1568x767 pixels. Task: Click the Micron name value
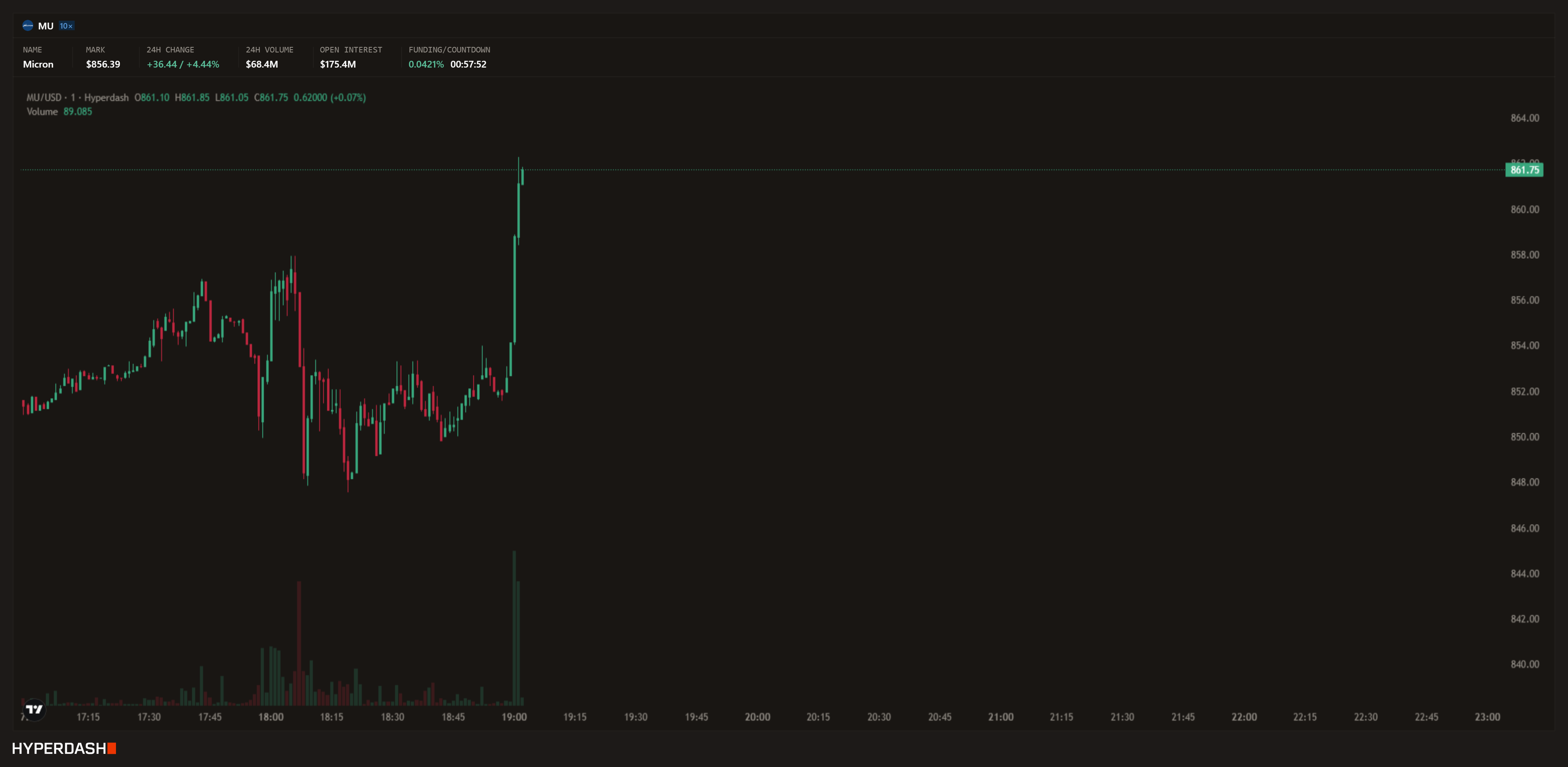click(x=39, y=64)
